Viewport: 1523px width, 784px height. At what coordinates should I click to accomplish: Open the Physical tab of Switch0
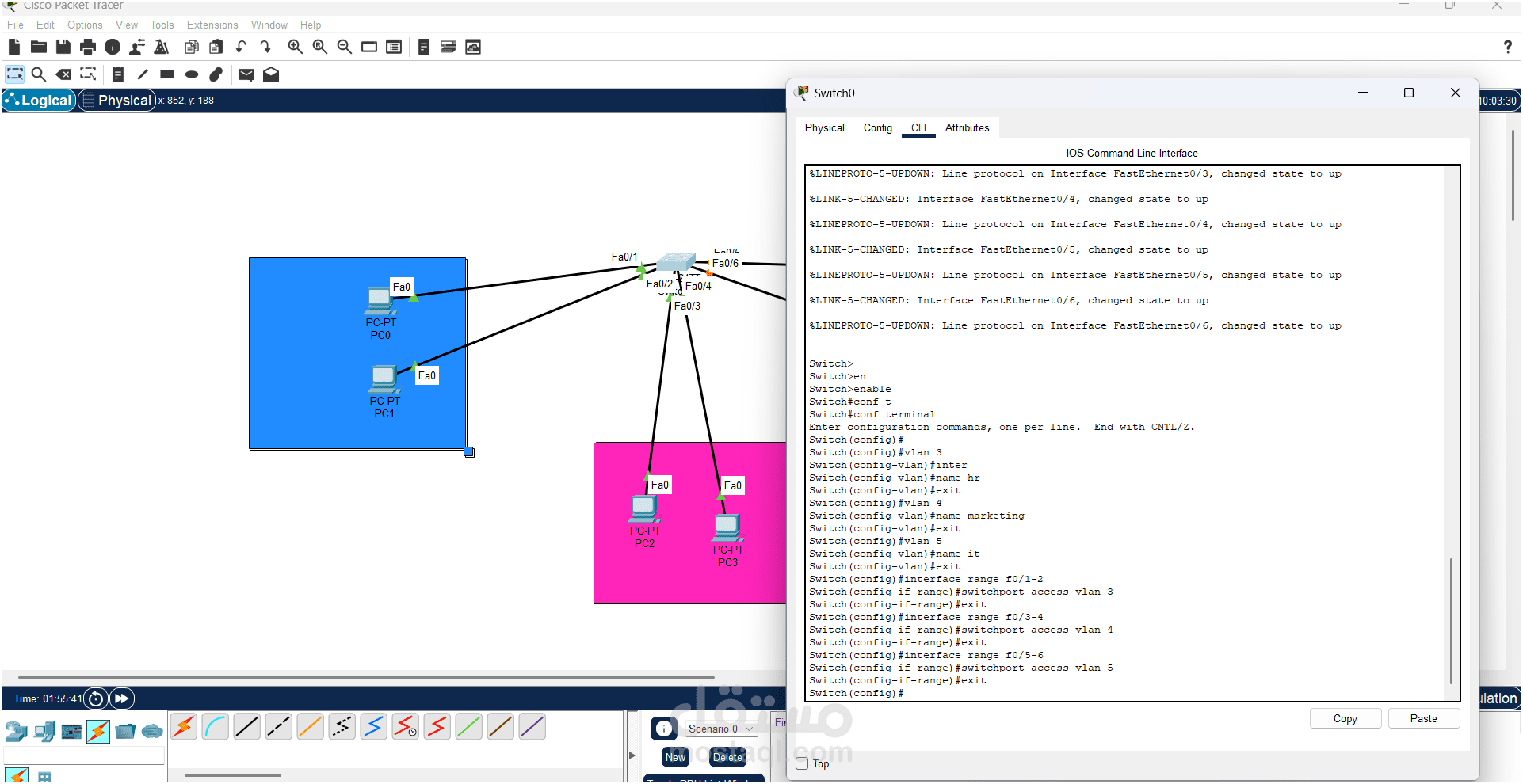pyautogui.click(x=825, y=128)
